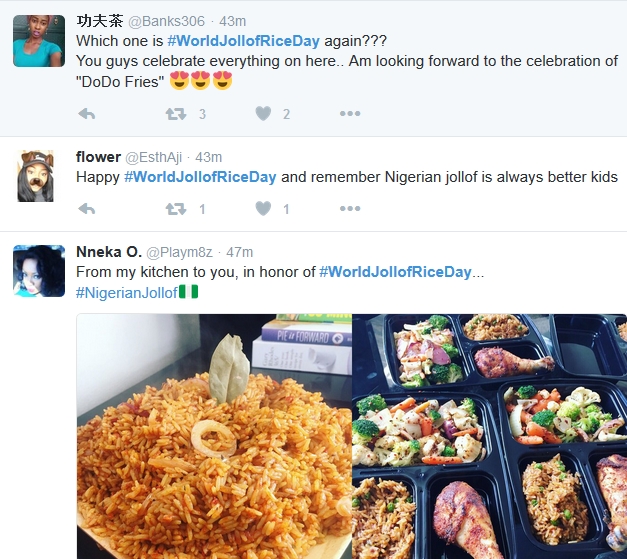Like flower's Happy WorldJollofRiceDay tweet

click(263, 209)
